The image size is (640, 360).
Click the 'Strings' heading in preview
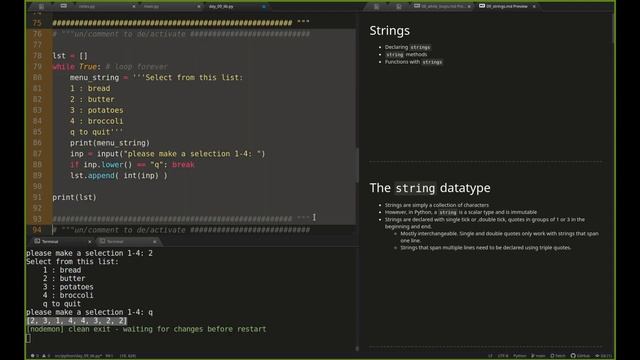tap(389, 31)
